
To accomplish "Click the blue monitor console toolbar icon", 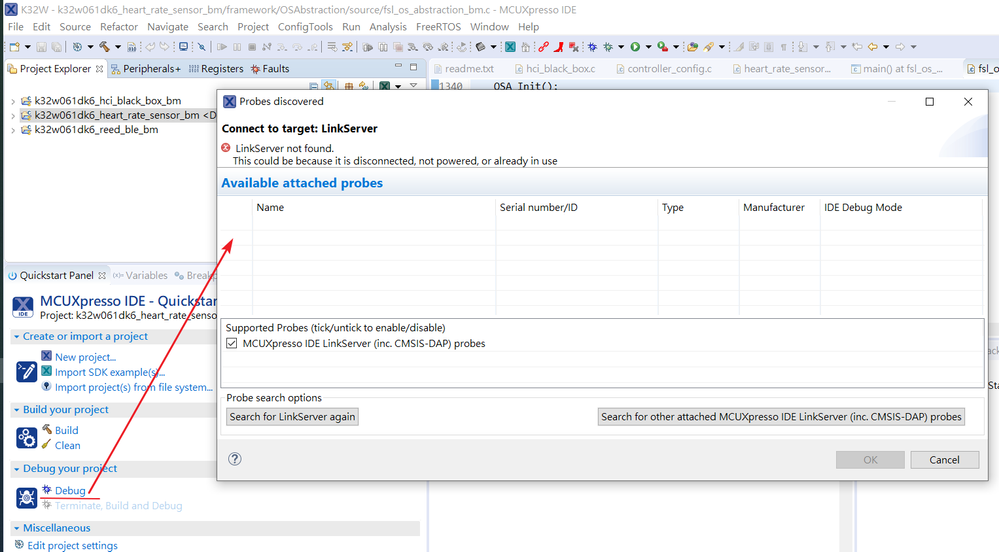I will click(183, 47).
